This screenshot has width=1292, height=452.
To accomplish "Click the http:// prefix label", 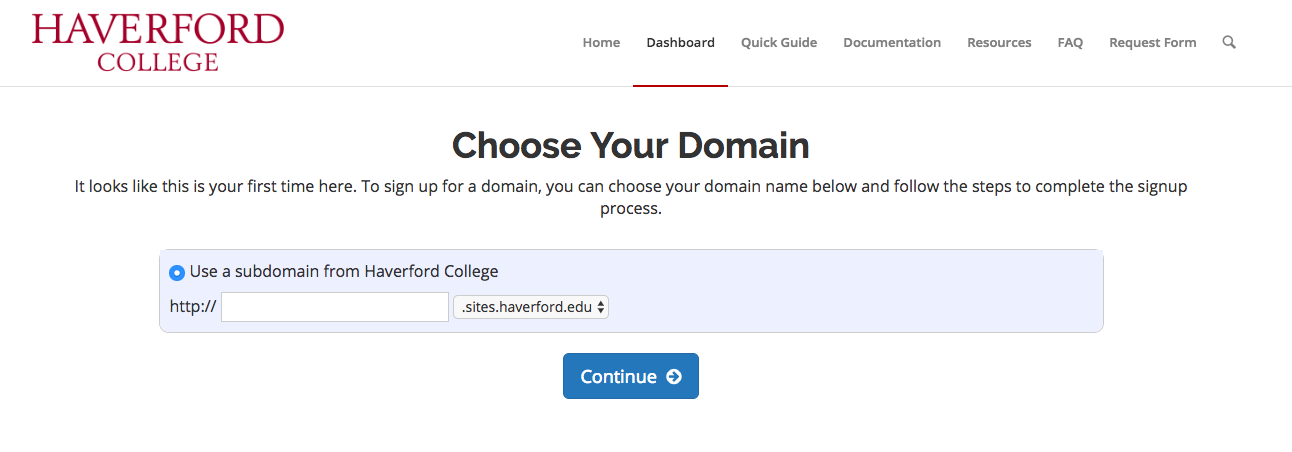I will click(193, 307).
